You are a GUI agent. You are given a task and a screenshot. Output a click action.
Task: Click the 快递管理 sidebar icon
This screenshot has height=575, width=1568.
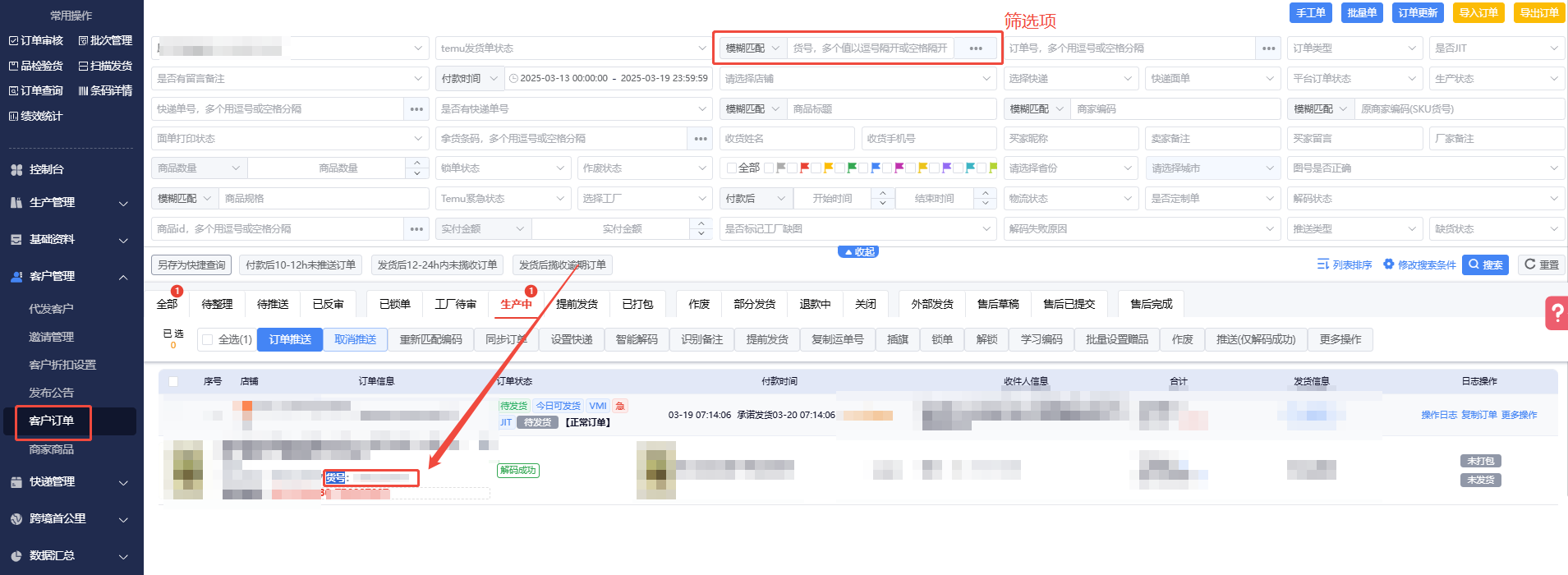tap(16, 481)
